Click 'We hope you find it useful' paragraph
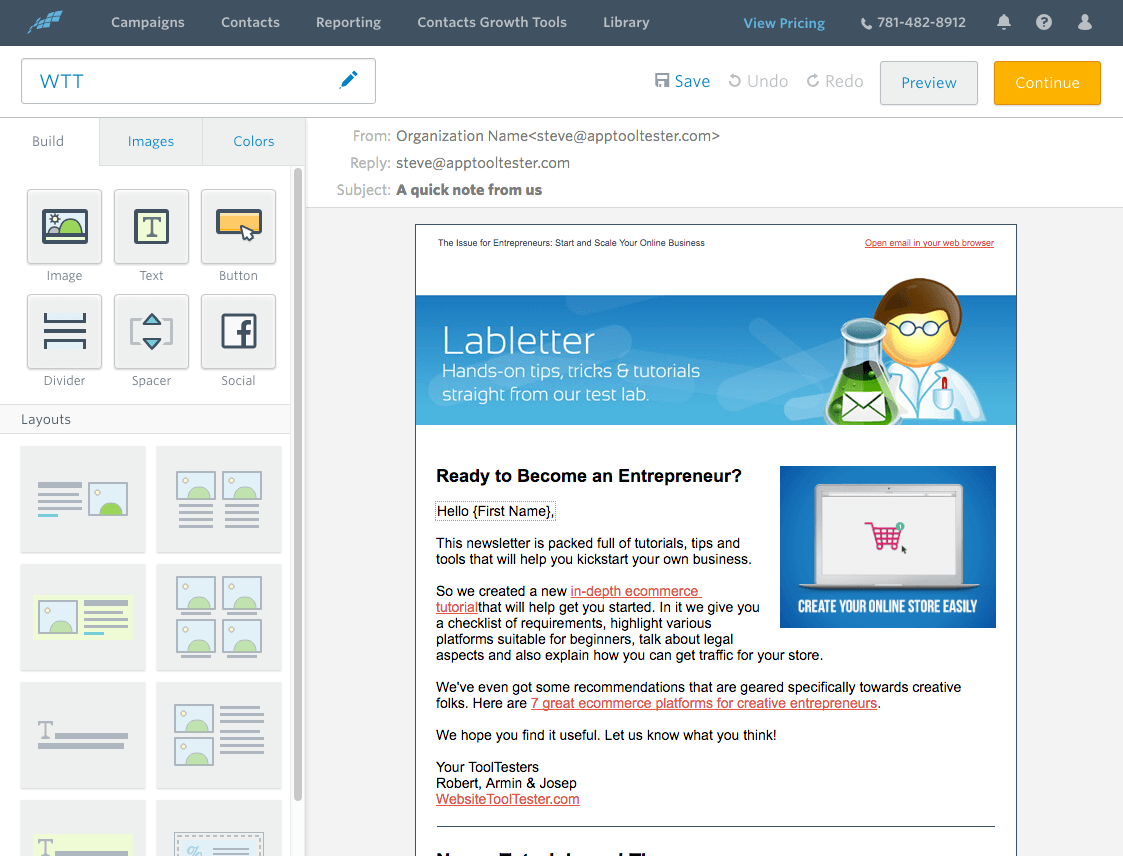This screenshot has width=1123, height=856. pos(606,735)
